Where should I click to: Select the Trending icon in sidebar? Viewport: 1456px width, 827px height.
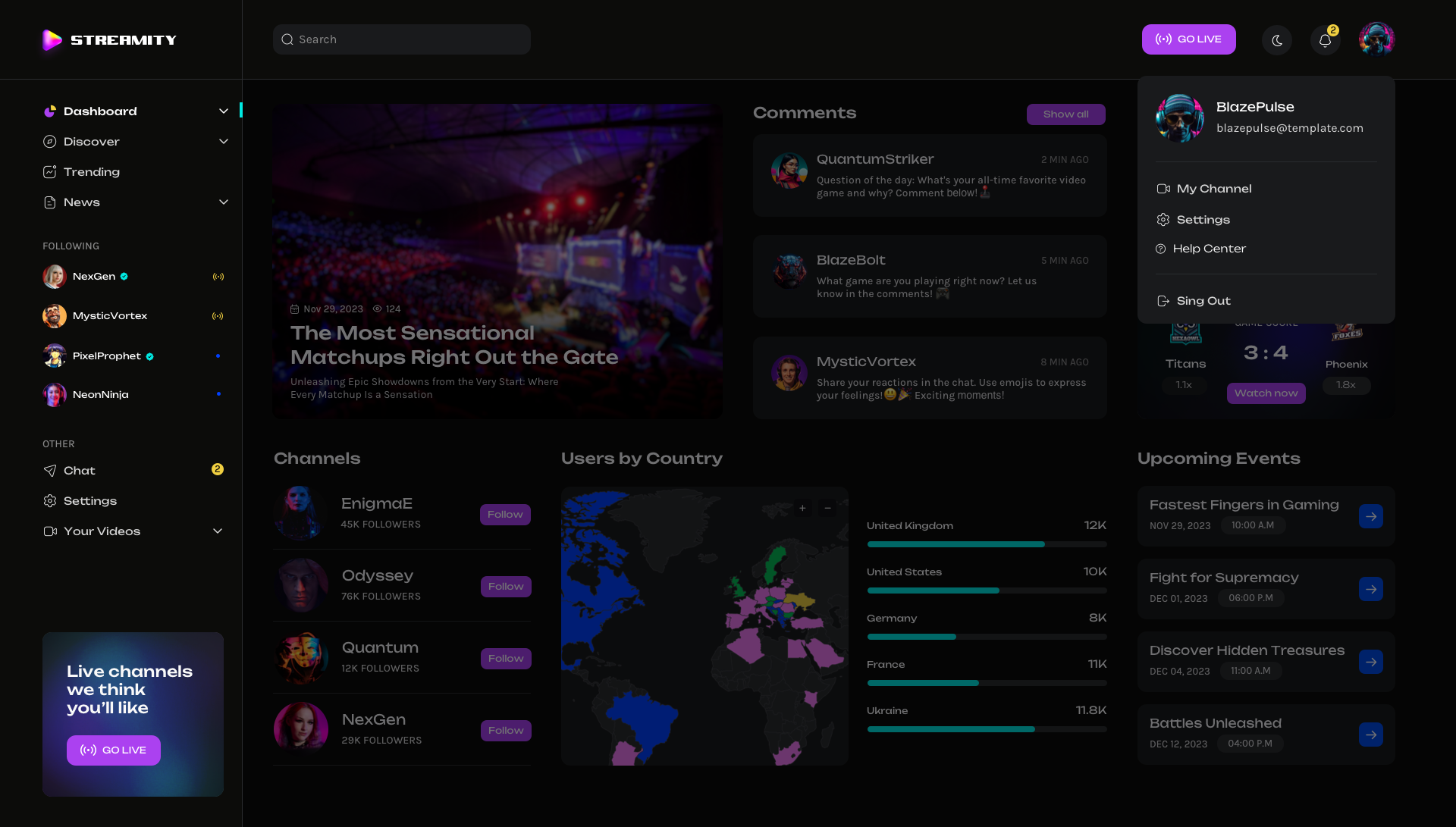(49, 172)
